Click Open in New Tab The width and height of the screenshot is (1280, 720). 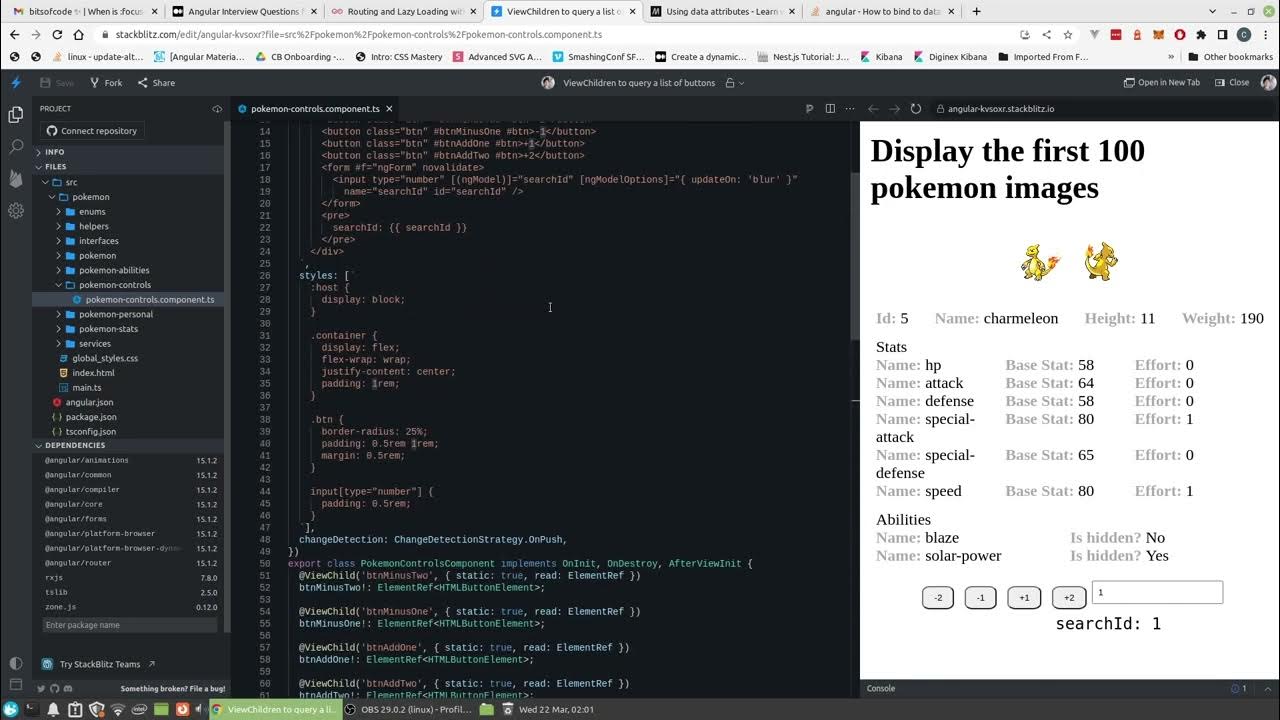point(1162,83)
